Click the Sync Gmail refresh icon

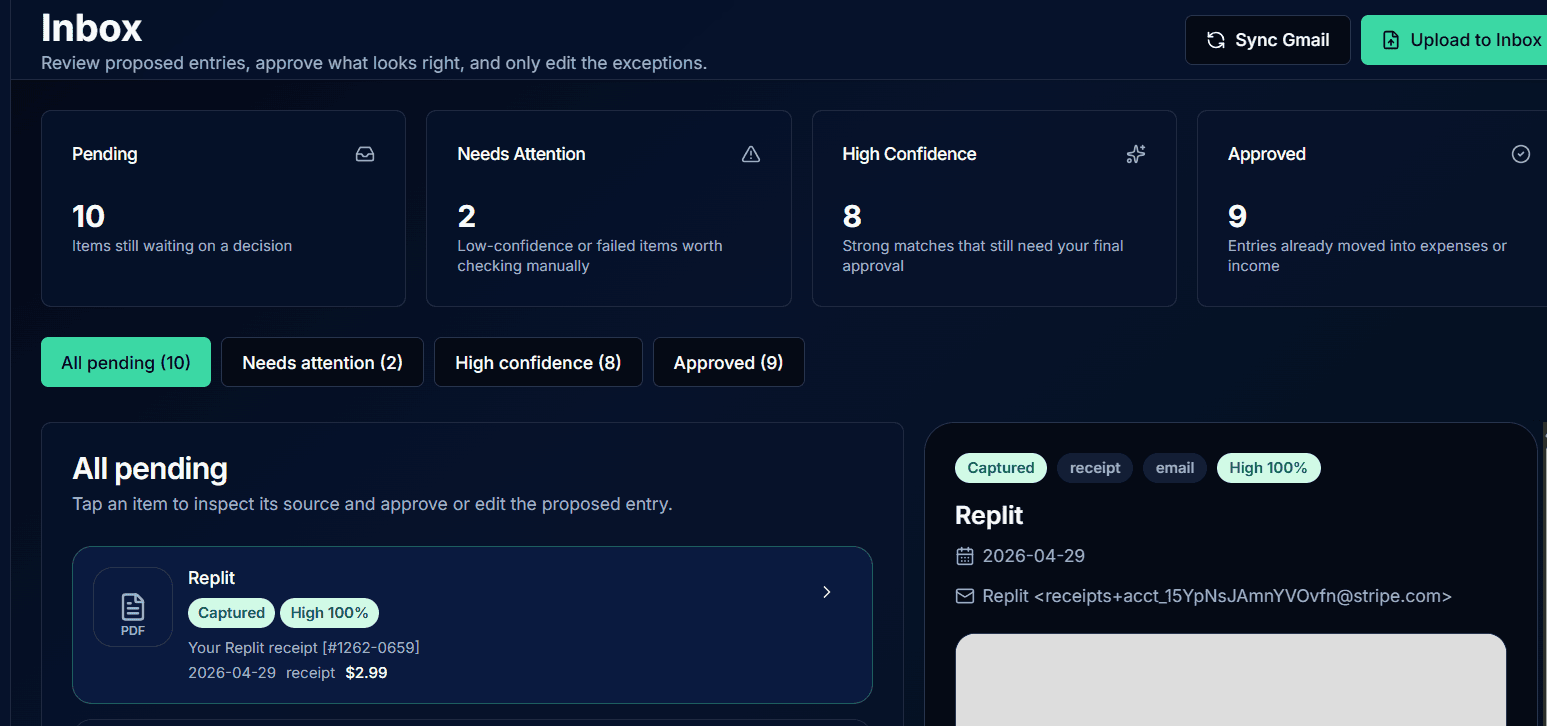[1216, 40]
